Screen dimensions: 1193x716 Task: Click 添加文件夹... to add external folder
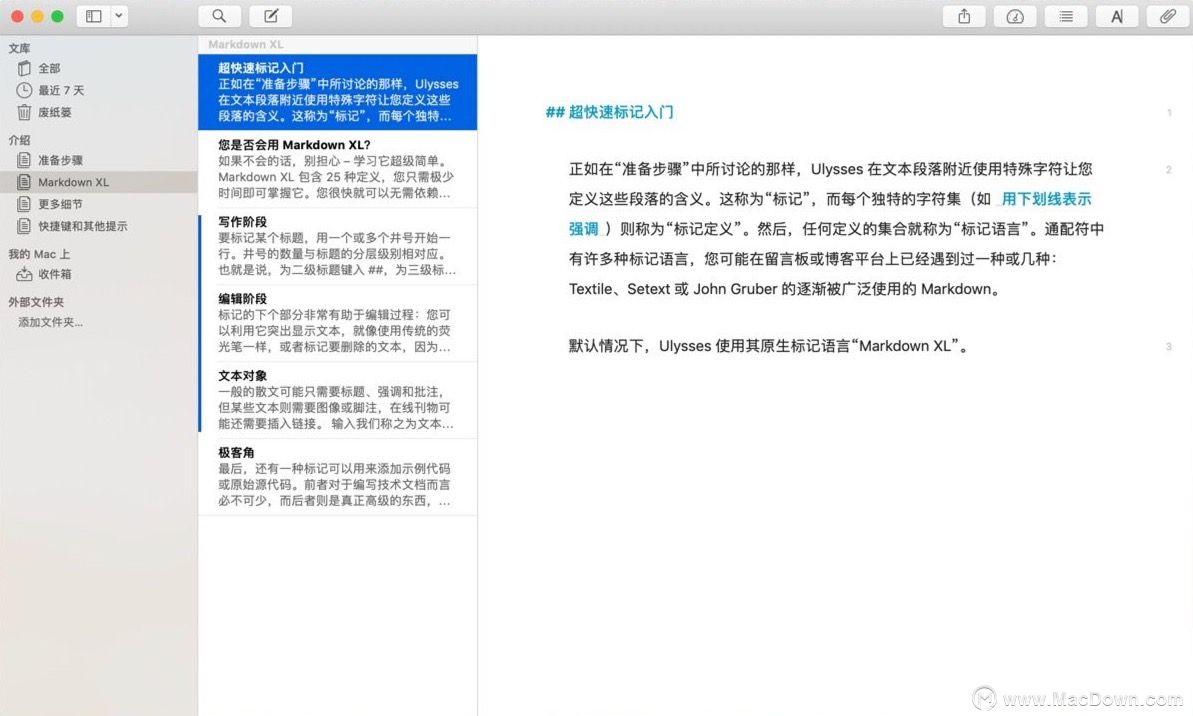51,322
